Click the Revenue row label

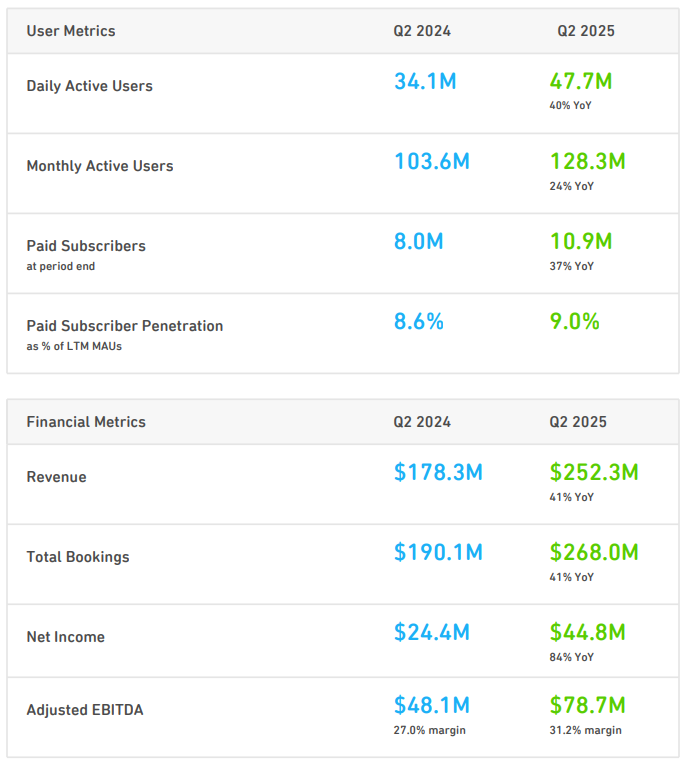[x=56, y=477]
